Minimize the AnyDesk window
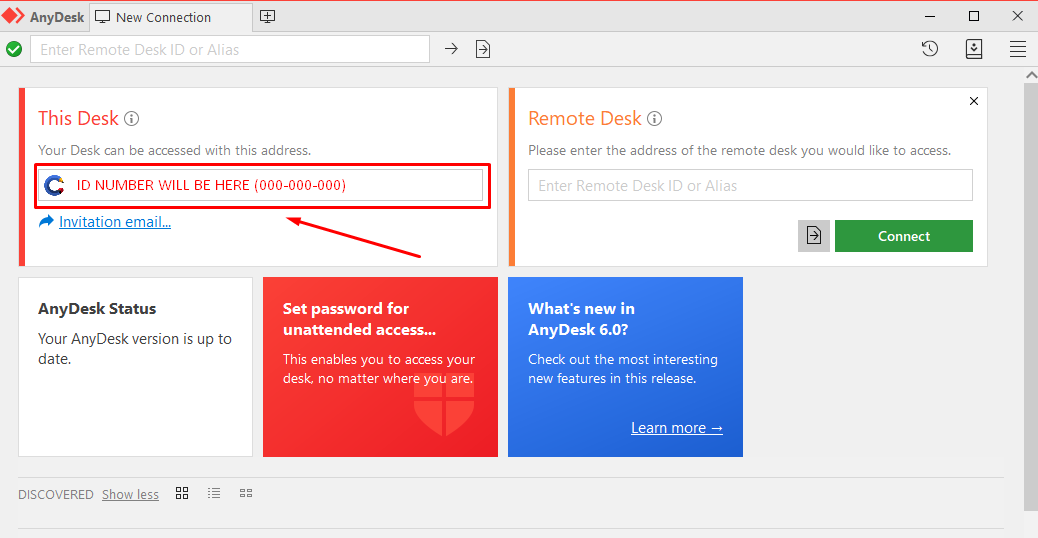Screen dimensions: 1038x538 point(930,16)
